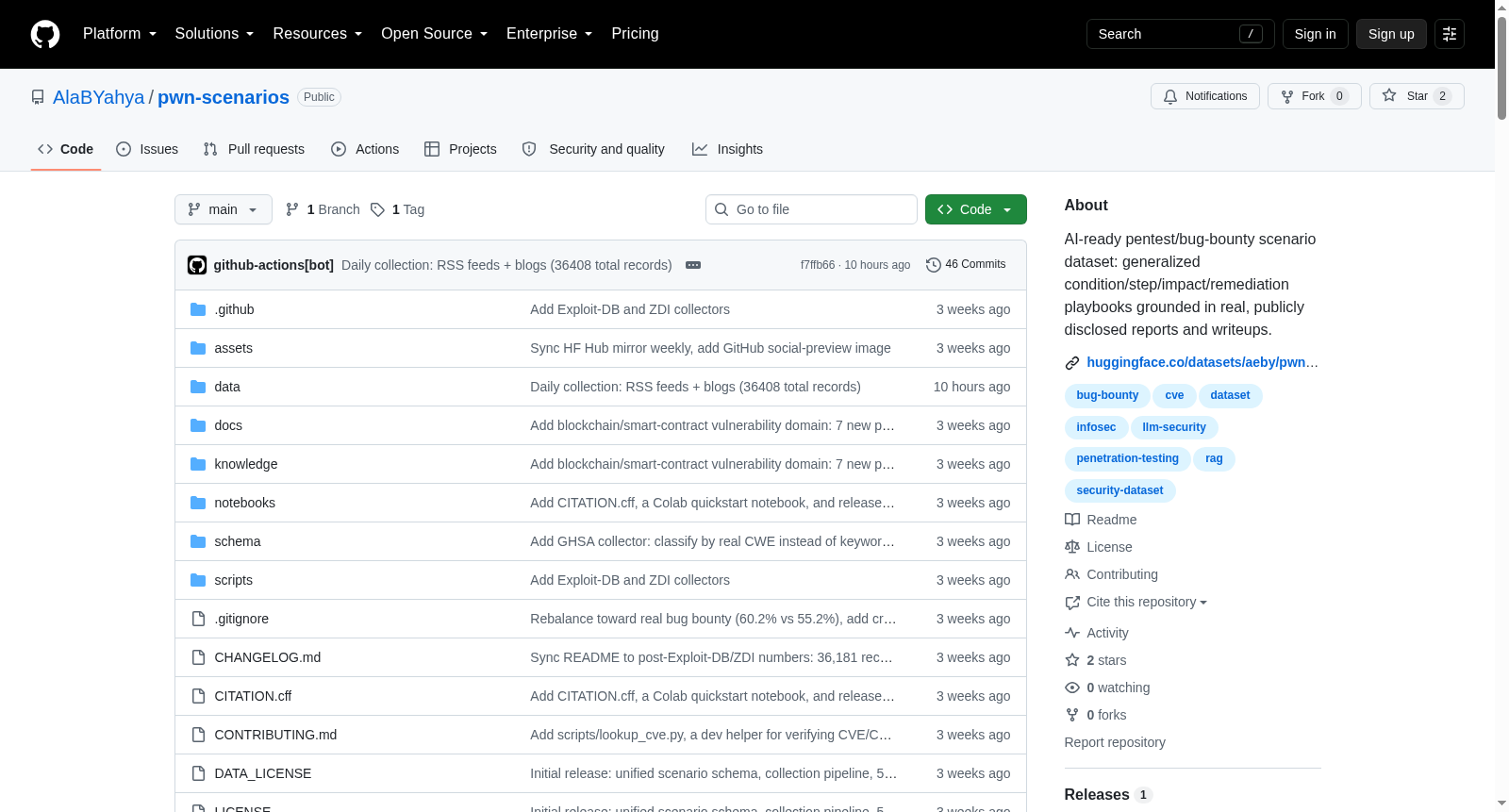Screen dimensions: 1509x812
Task: Expand the commit message ellipsis icon
Action: click(693, 265)
